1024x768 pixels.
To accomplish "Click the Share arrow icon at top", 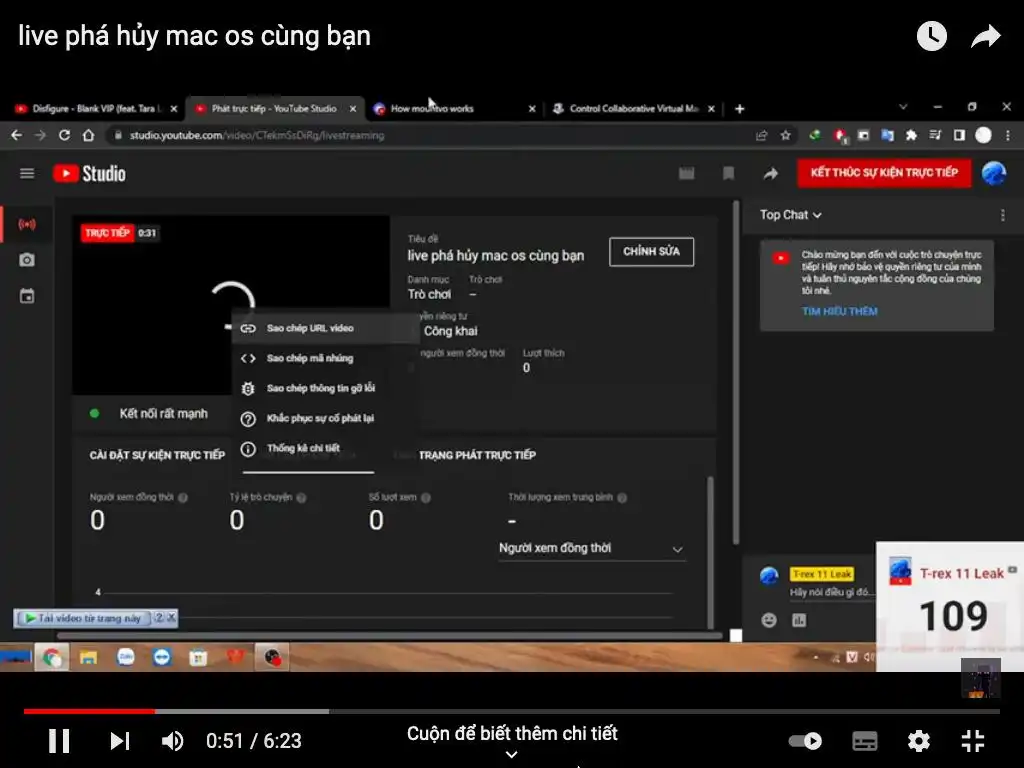I will 986,37.
